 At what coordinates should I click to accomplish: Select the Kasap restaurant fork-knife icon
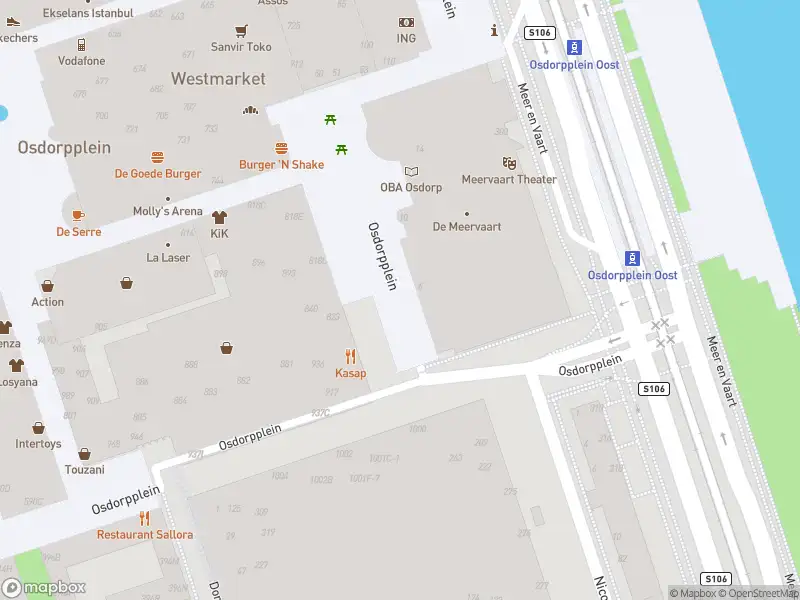tap(351, 356)
